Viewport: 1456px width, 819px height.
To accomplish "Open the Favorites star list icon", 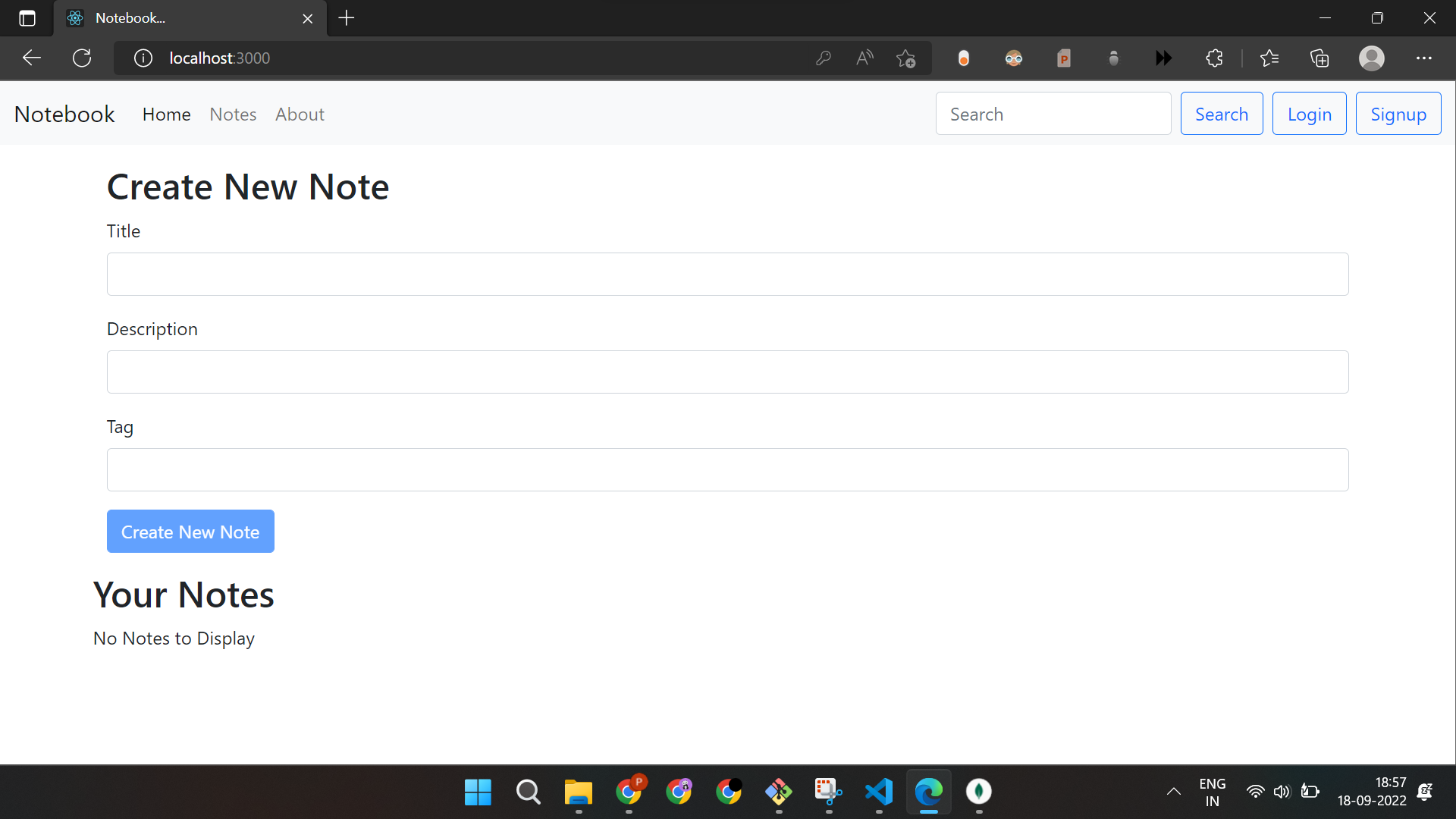I will pyautogui.click(x=1270, y=58).
